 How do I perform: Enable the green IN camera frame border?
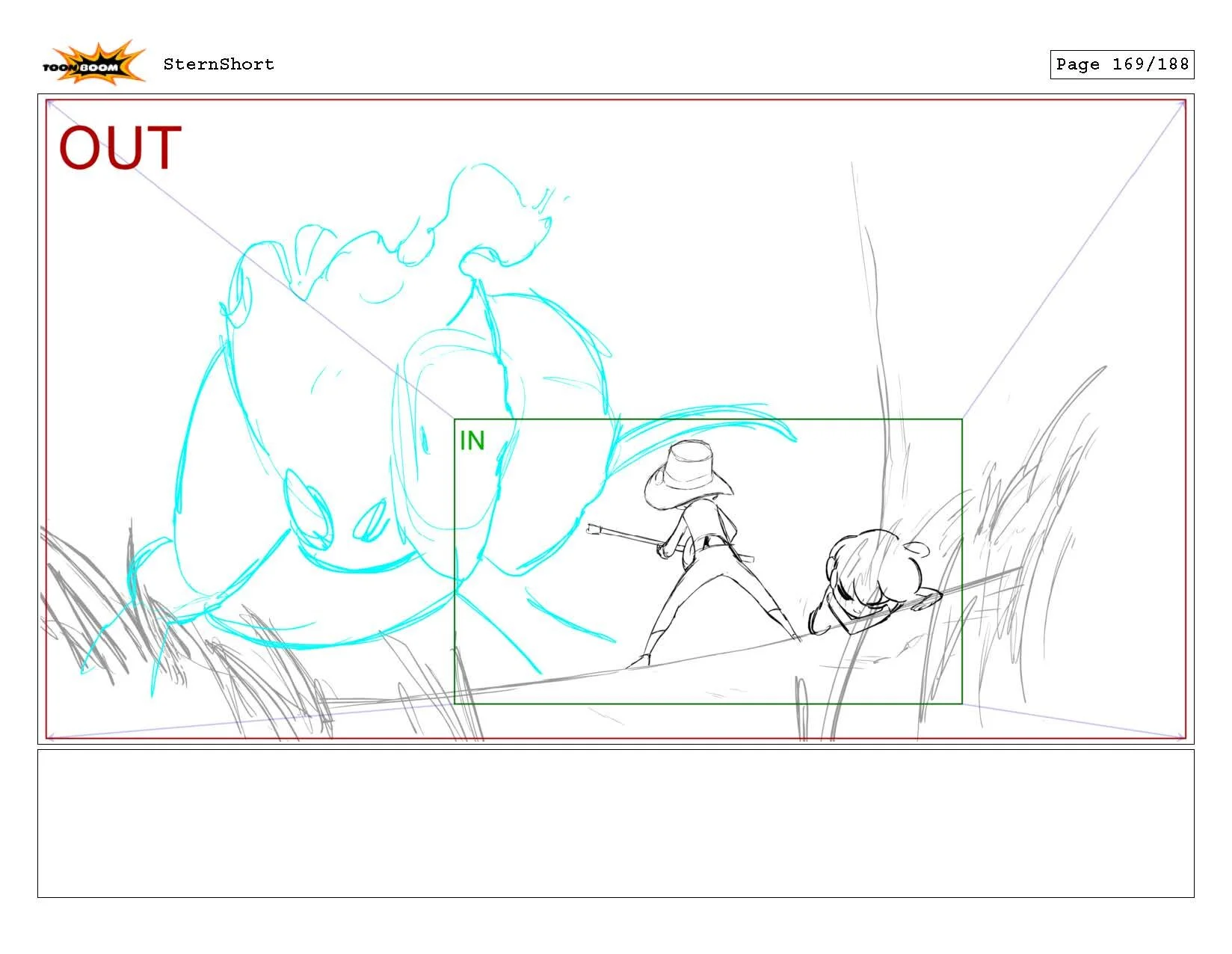708,419
